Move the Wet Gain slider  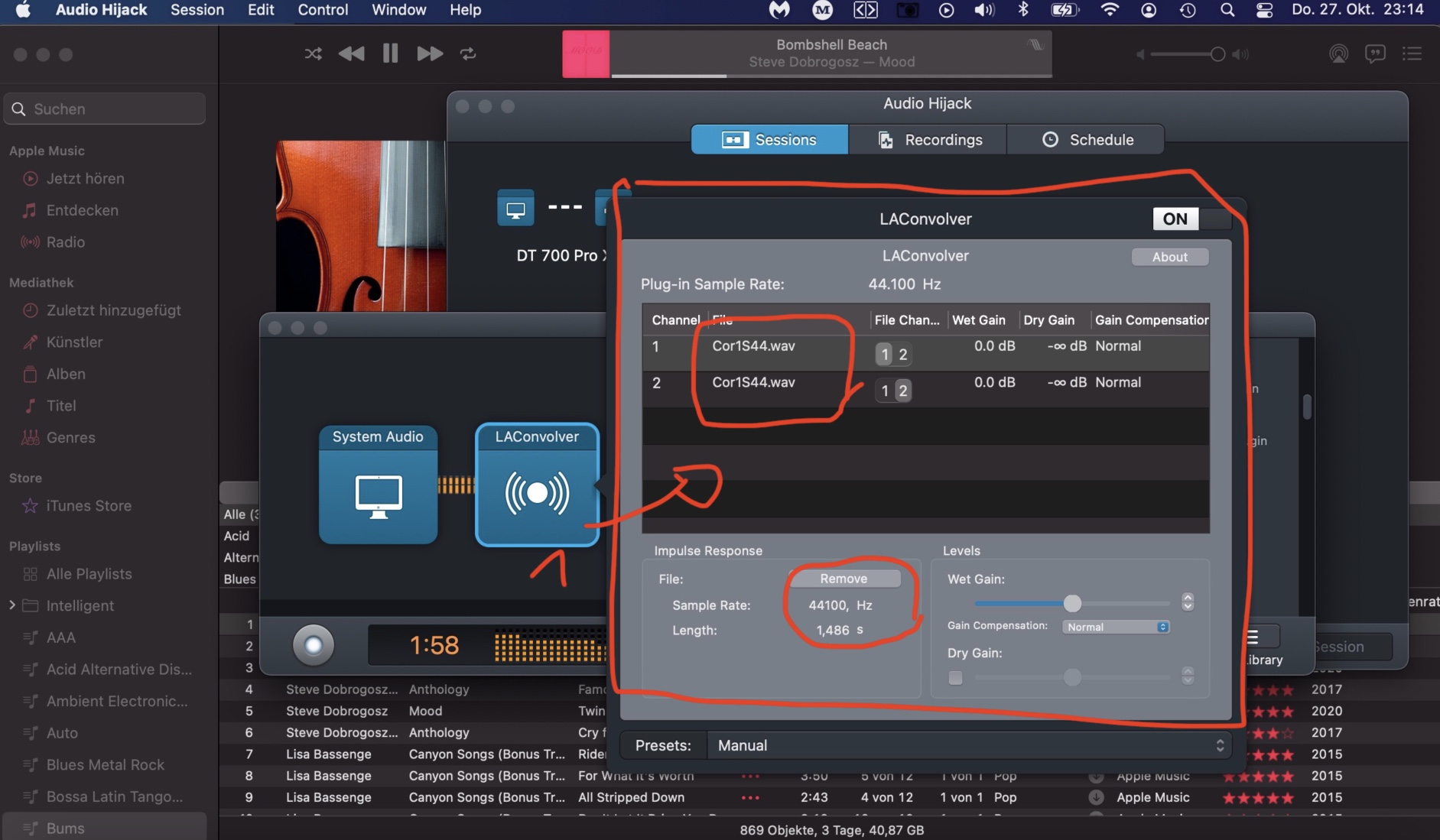click(1072, 603)
